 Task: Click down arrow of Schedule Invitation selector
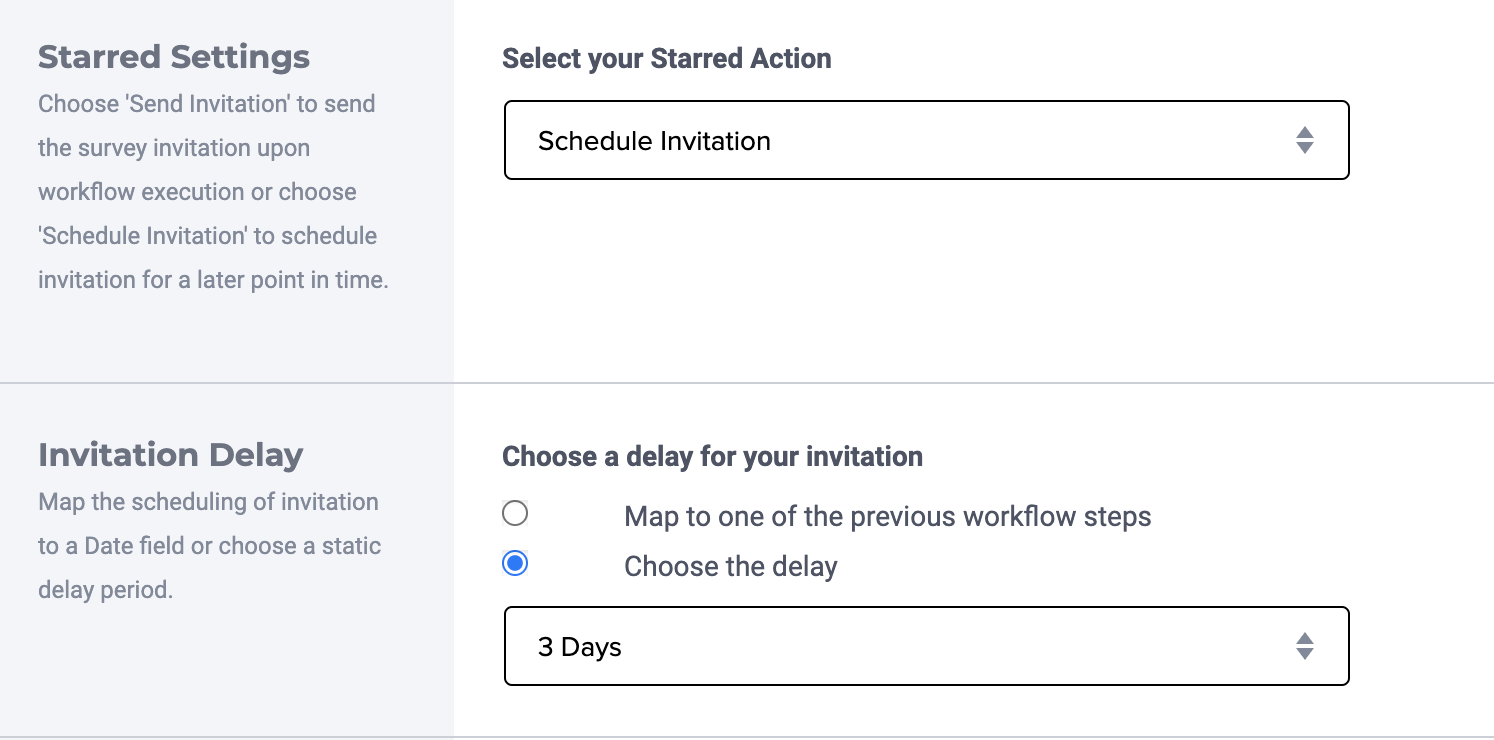[x=1304, y=148]
